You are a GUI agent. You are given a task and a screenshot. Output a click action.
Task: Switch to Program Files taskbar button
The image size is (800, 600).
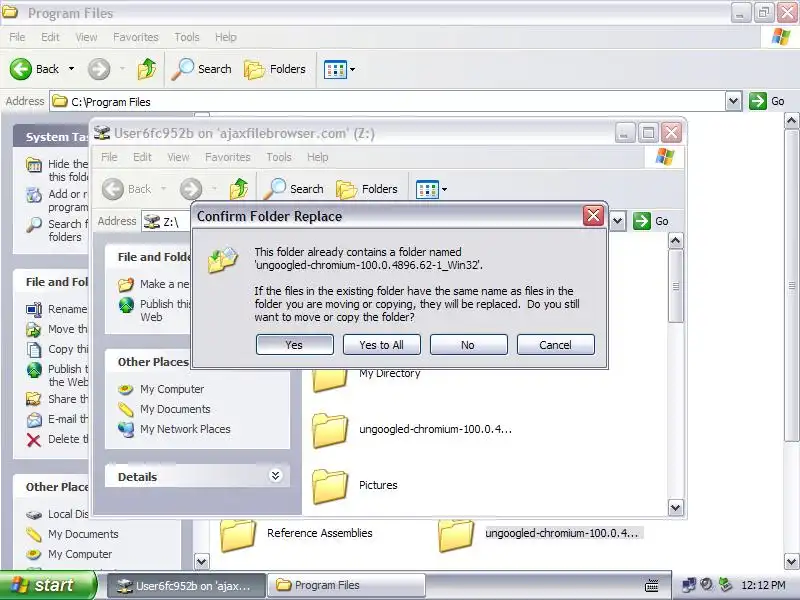click(x=346, y=585)
